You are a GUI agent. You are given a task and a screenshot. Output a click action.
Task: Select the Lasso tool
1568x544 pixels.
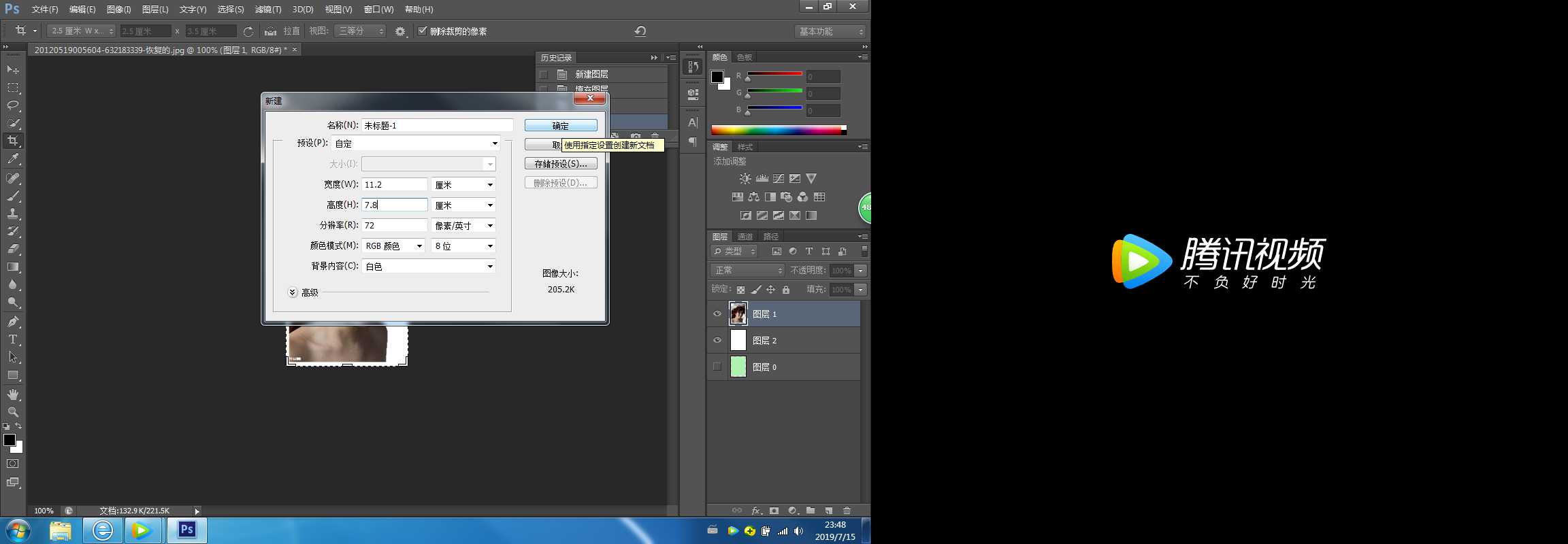(x=13, y=105)
